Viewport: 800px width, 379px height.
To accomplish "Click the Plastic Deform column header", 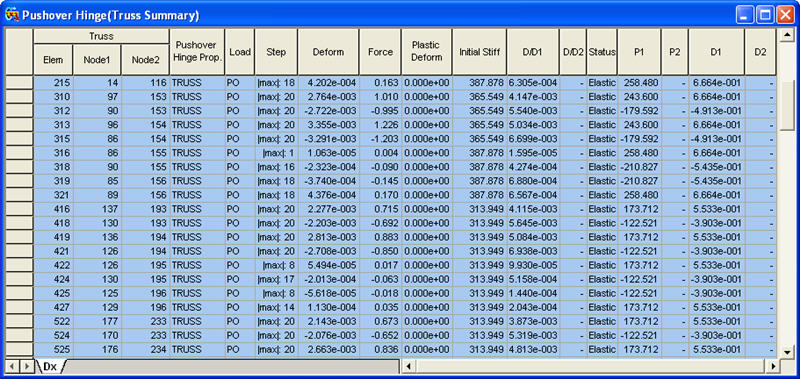I will (x=427, y=52).
